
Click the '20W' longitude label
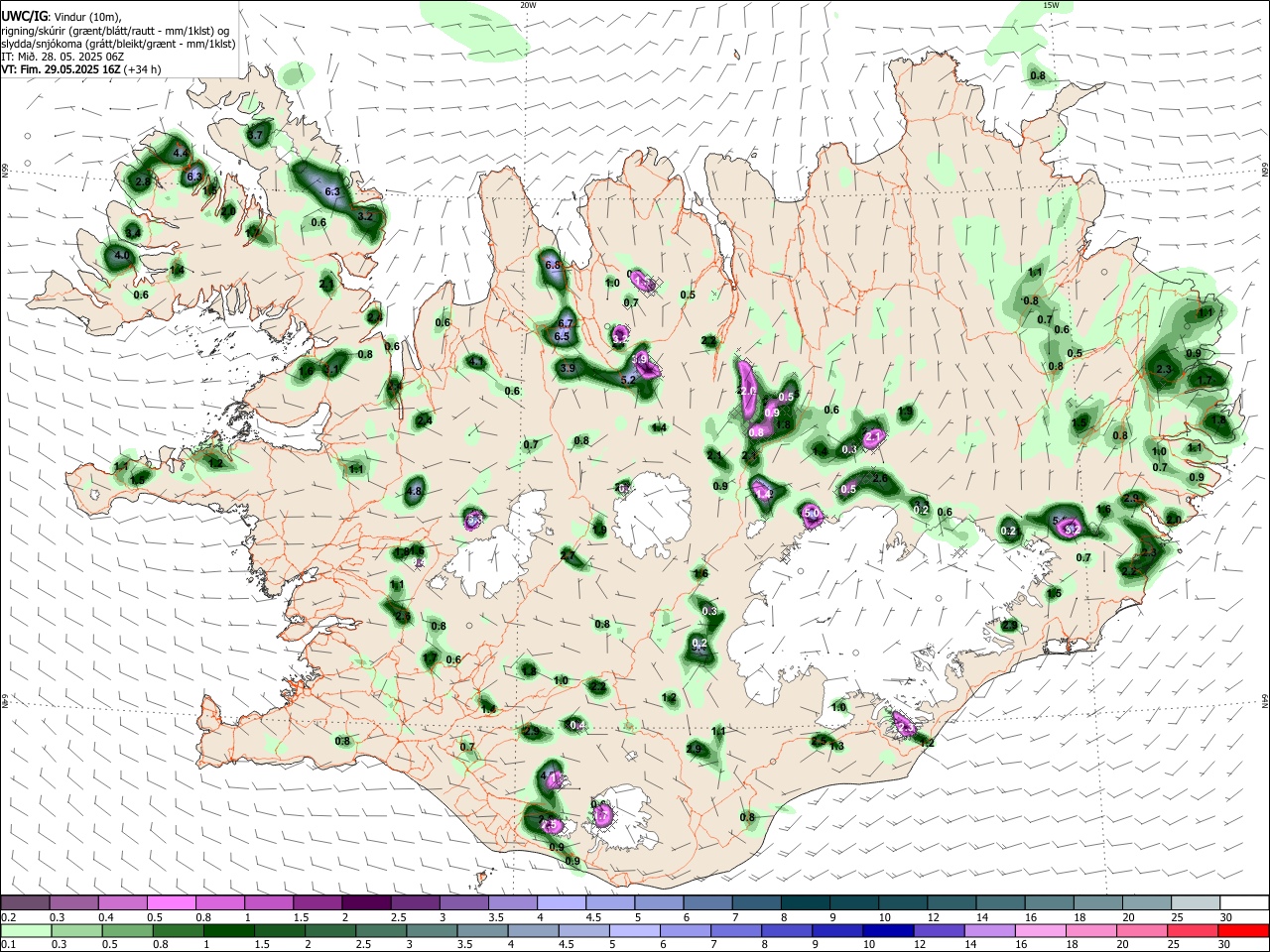pos(528,5)
